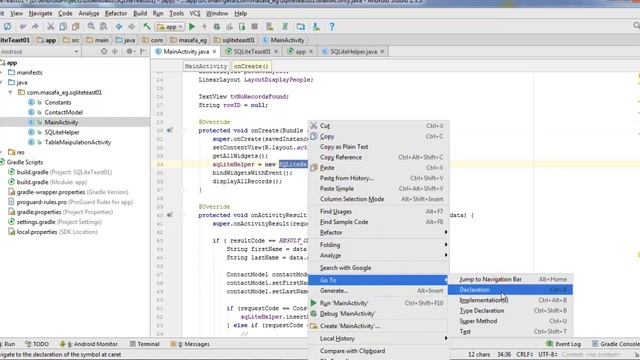This screenshot has height=360, width=640.
Task: Open Project Structure toolbar icon
Action: pos(301,27)
